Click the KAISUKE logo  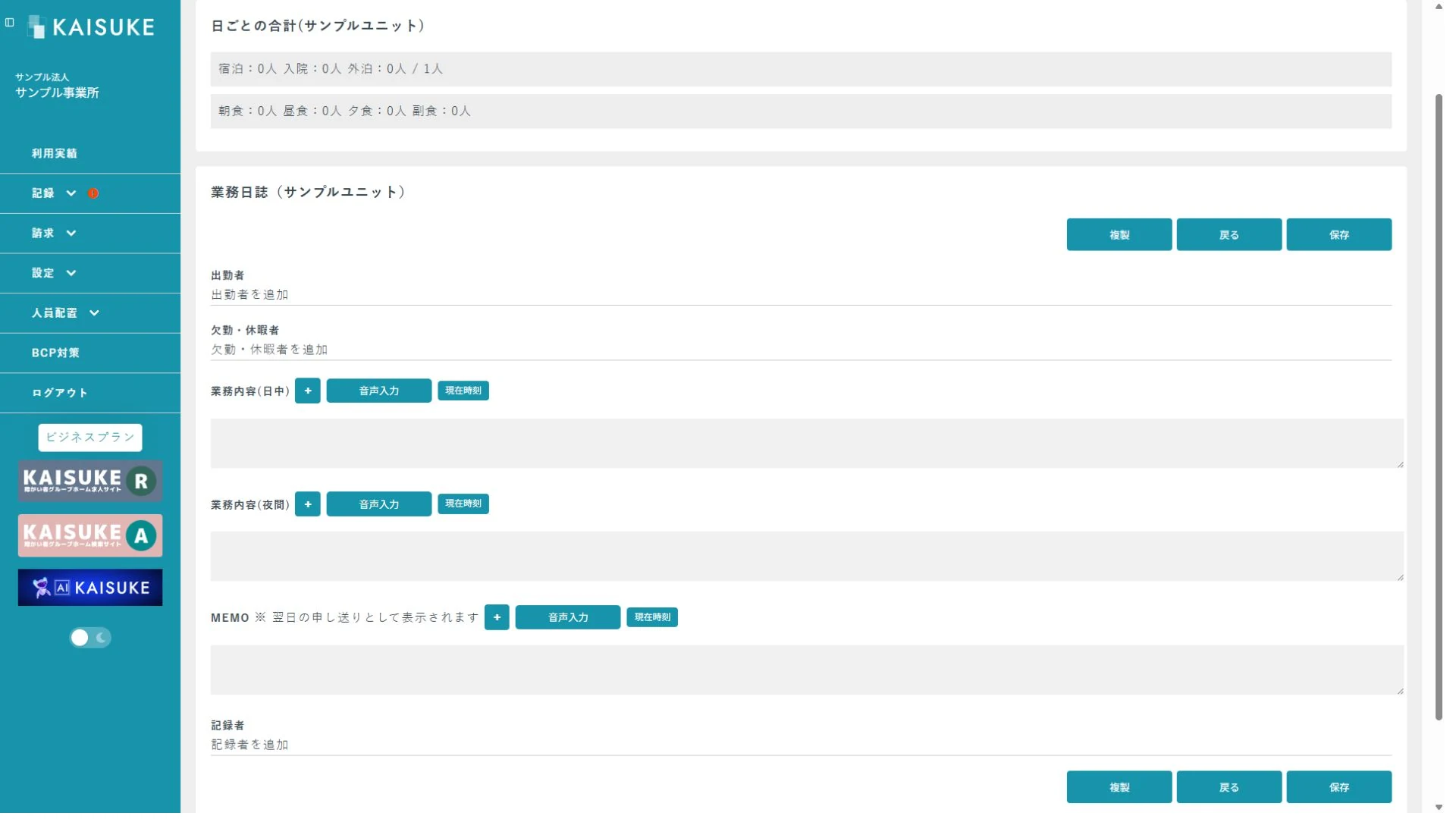[90, 27]
